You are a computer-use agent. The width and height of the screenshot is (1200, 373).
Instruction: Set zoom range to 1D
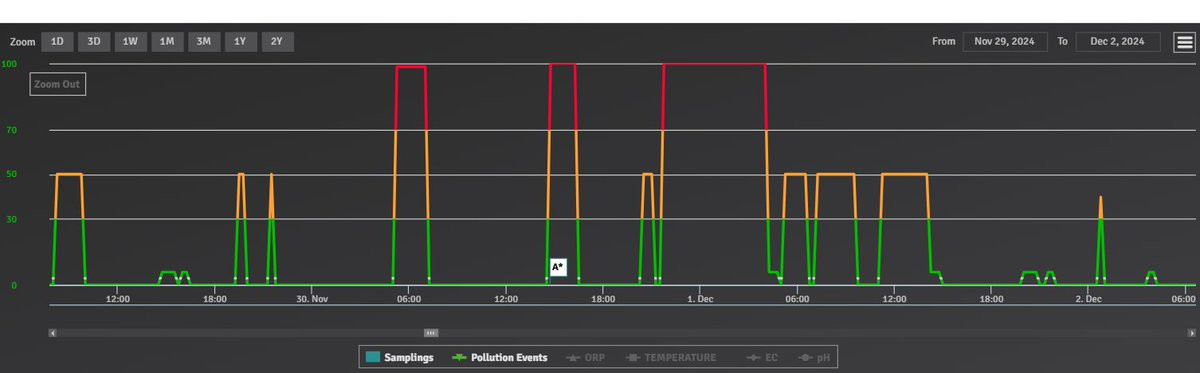click(57, 42)
